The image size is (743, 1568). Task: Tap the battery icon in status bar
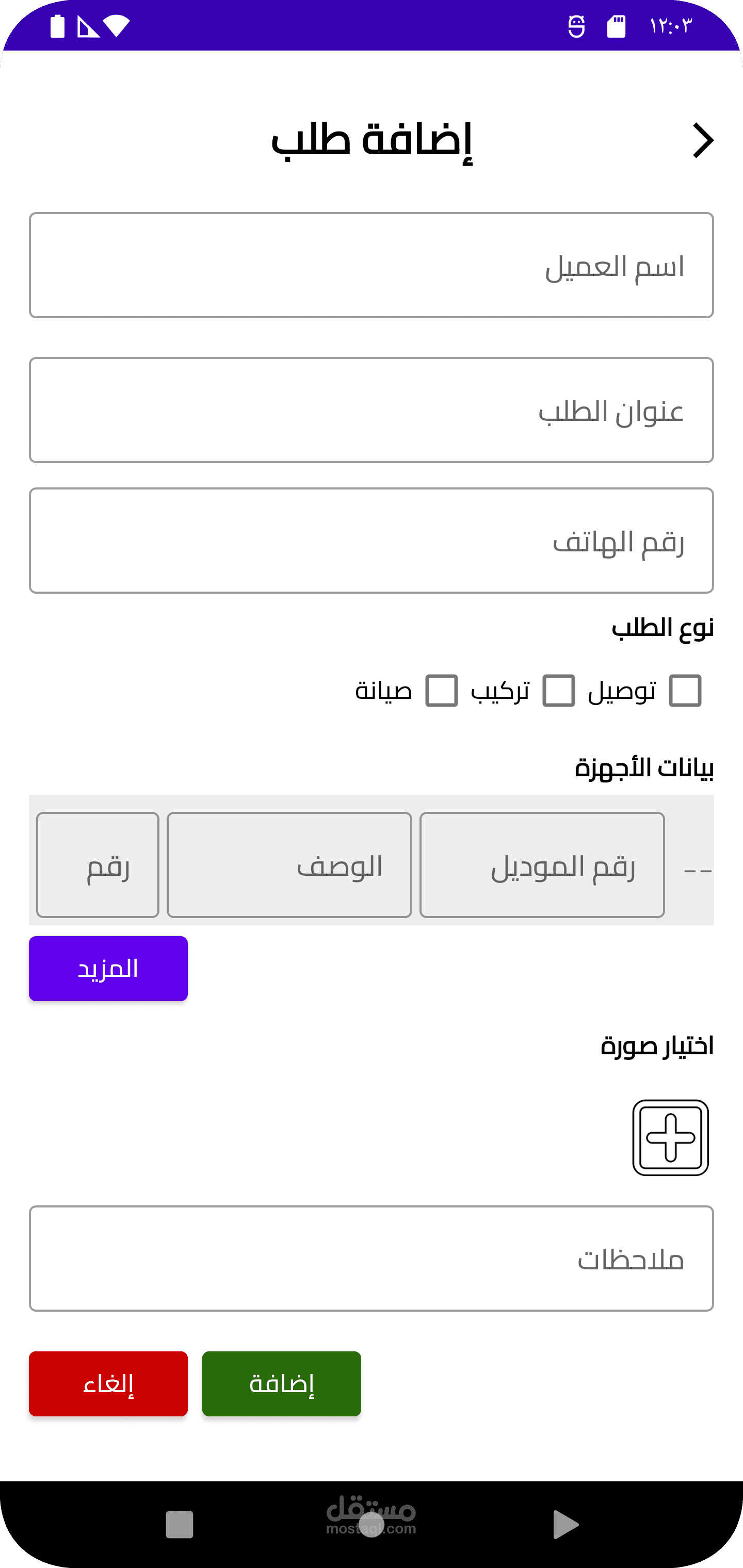57,26
